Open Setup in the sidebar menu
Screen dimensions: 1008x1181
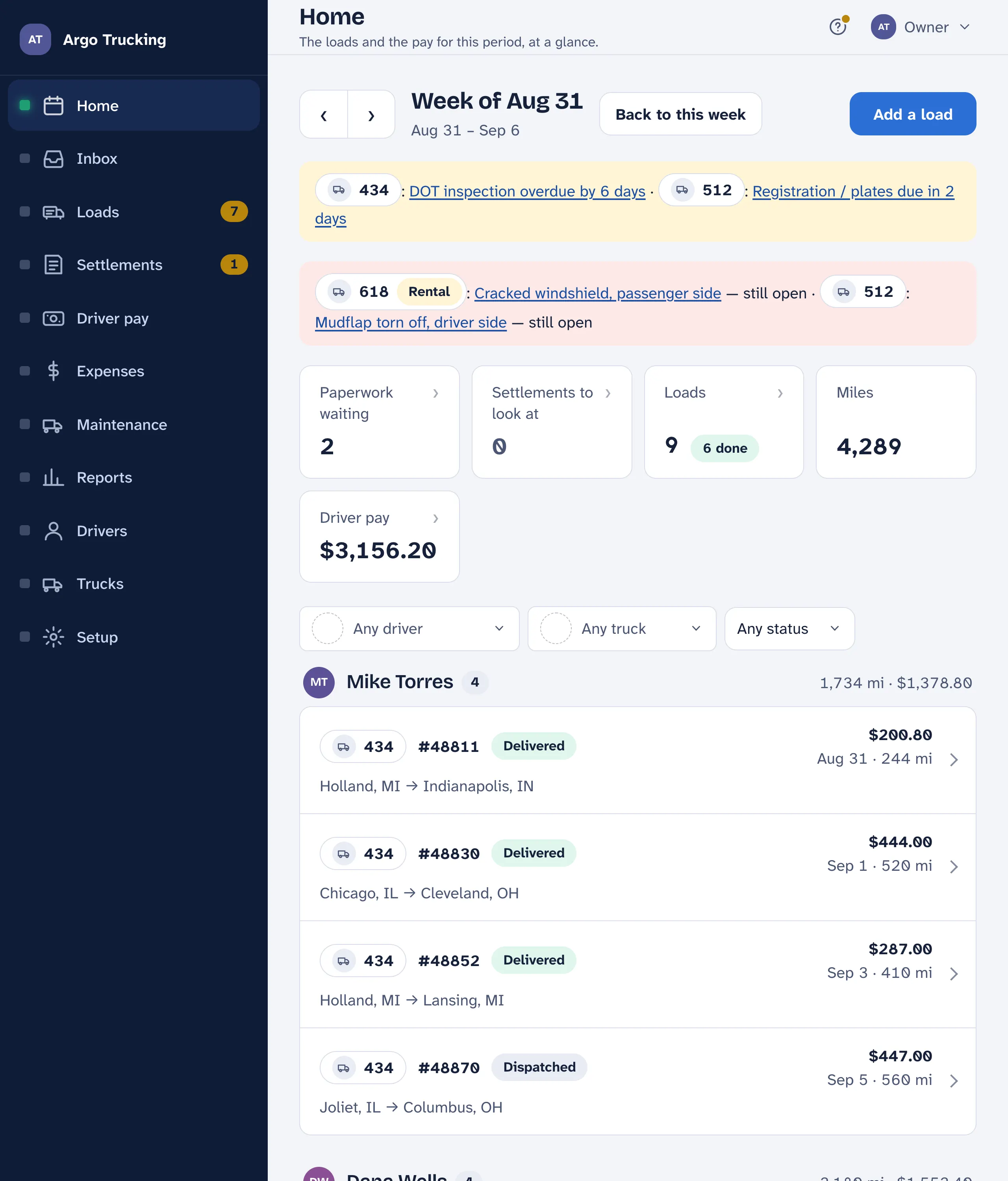click(x=134, y=637)
